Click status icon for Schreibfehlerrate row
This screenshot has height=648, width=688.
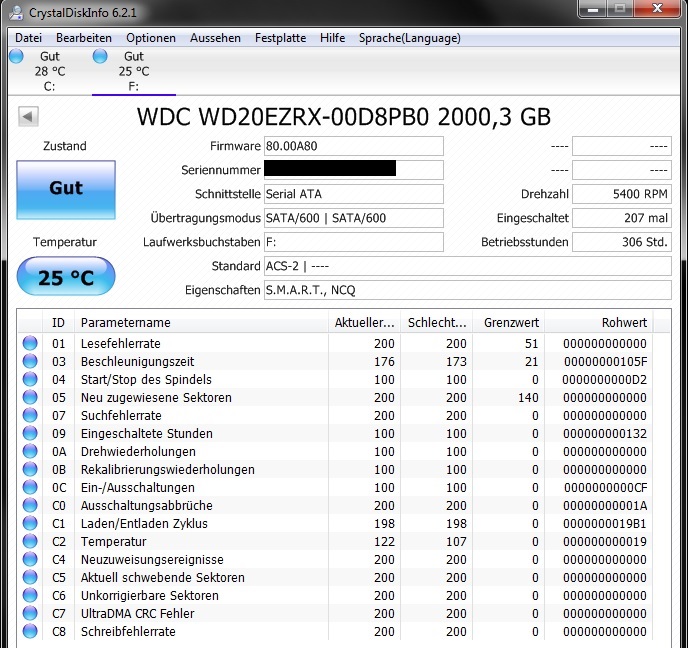point(30,631)
